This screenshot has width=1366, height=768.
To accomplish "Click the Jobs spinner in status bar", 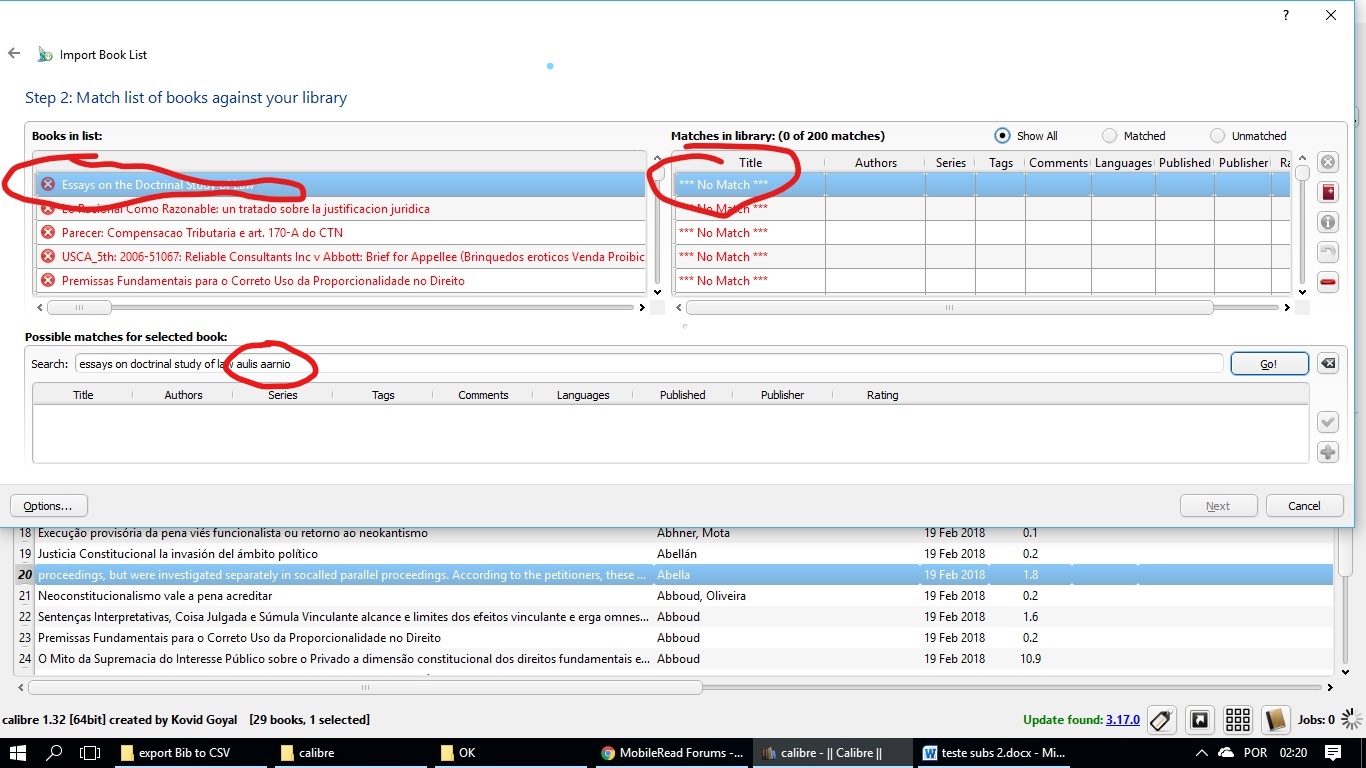I will click(1351, 719).
